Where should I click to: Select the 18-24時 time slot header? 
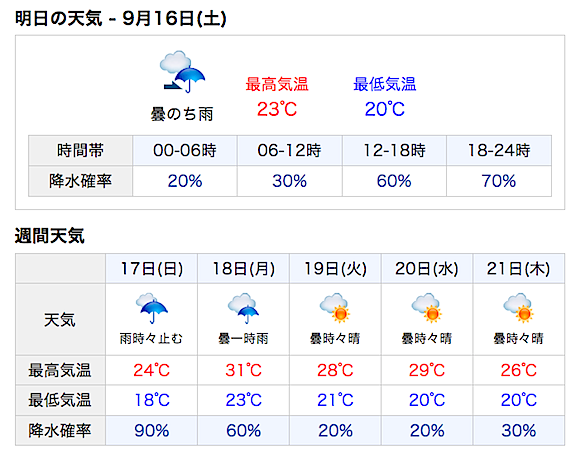(499, 150)
